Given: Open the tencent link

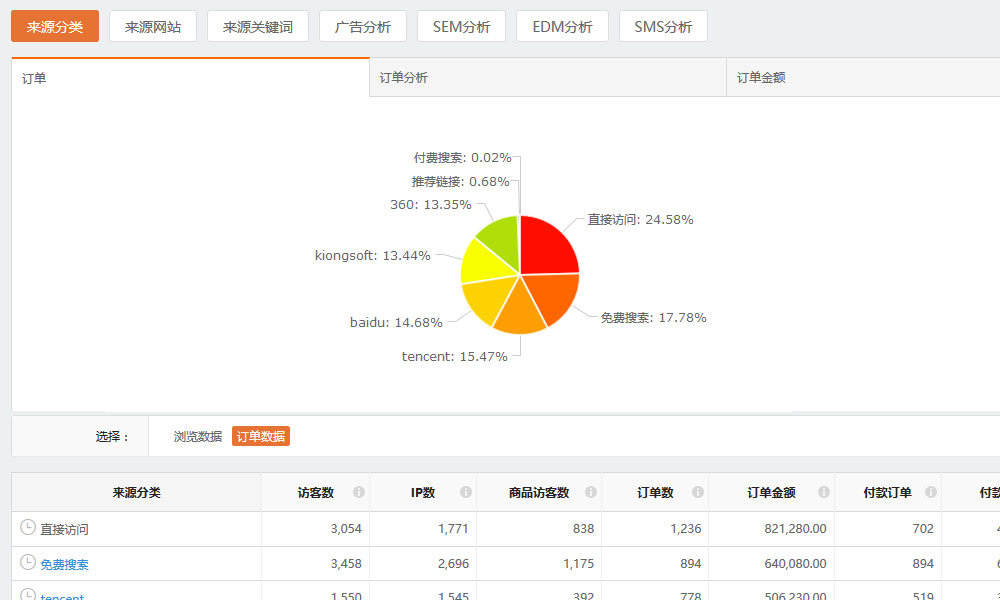Looking at the screenshot, I should point(62,596).
